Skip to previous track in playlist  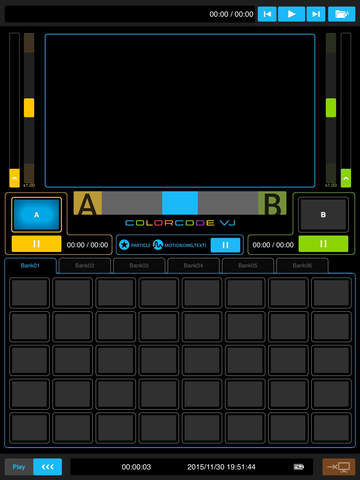267,14
